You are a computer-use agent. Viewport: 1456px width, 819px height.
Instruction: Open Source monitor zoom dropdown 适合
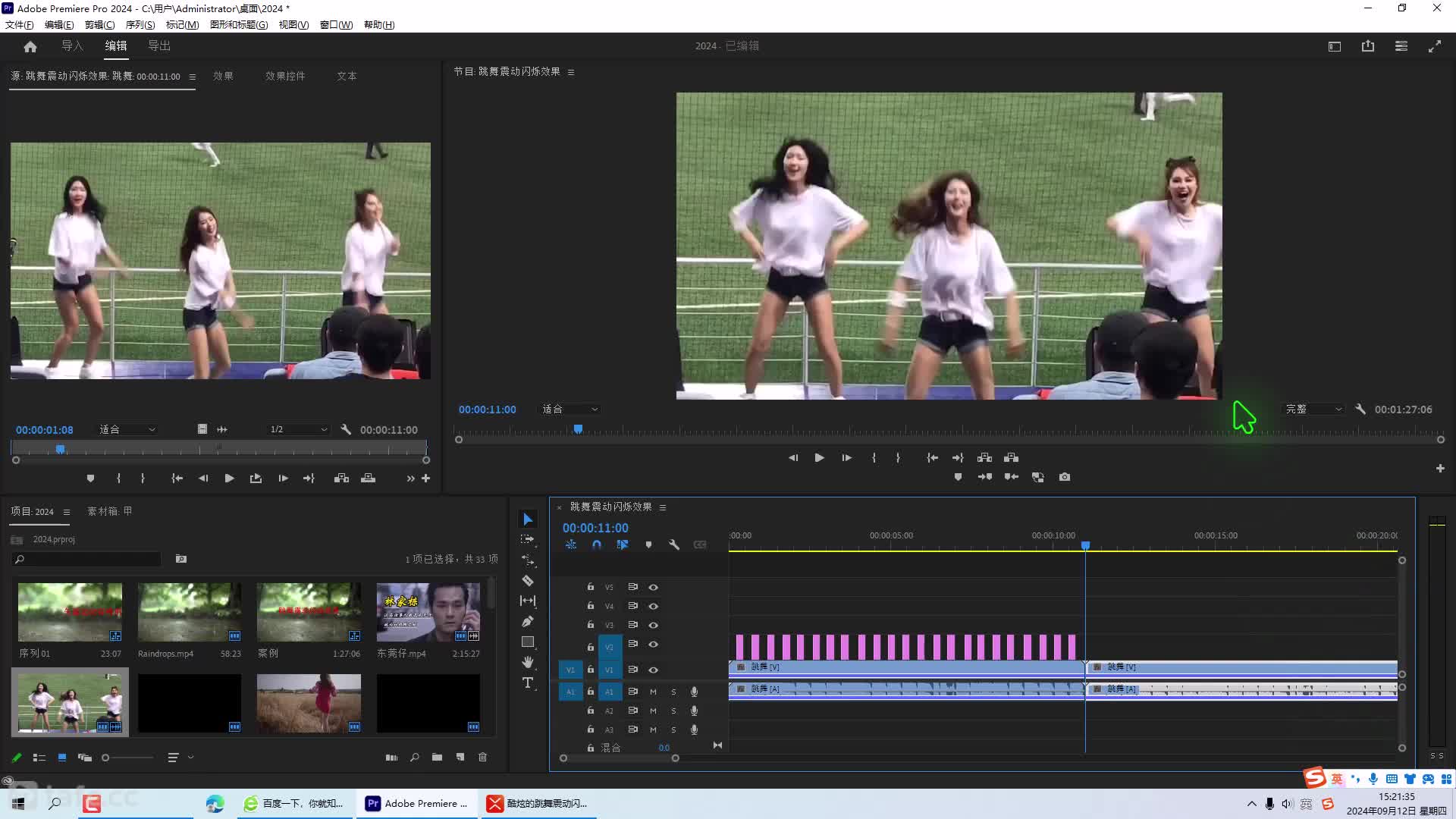coord(127,429)
